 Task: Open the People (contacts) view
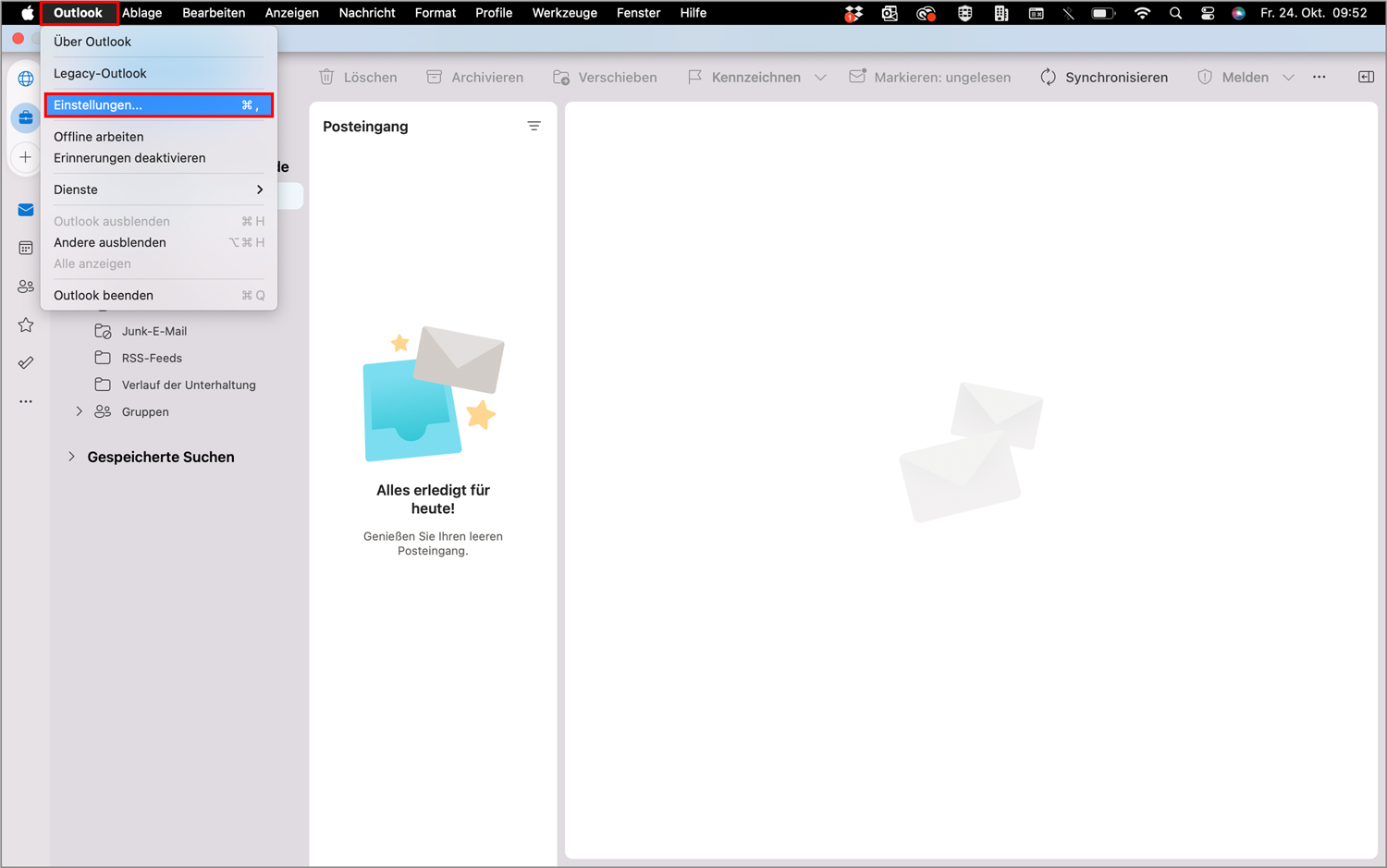[25, 287]
